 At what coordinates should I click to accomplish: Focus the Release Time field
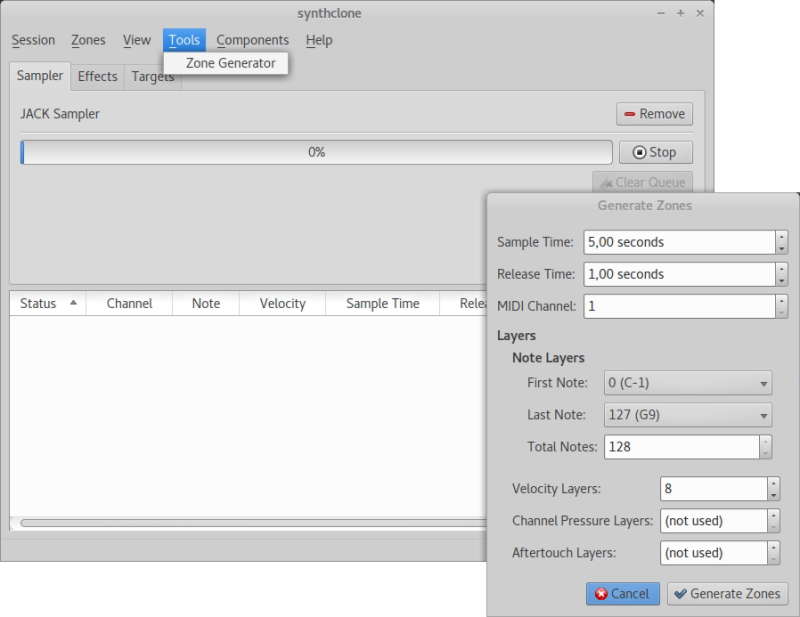point(679,275)
